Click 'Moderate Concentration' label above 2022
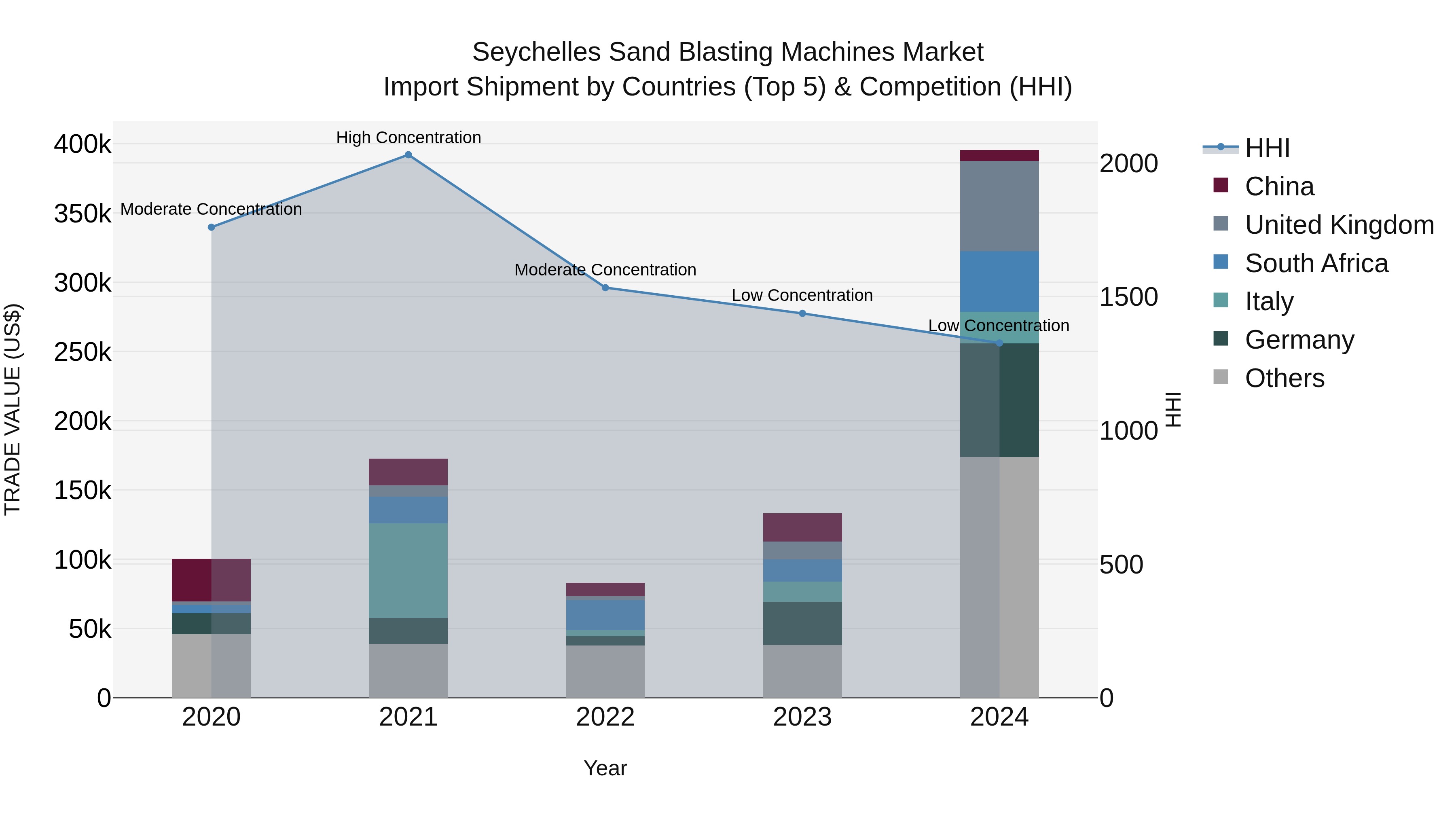 (x=605, y=270)
